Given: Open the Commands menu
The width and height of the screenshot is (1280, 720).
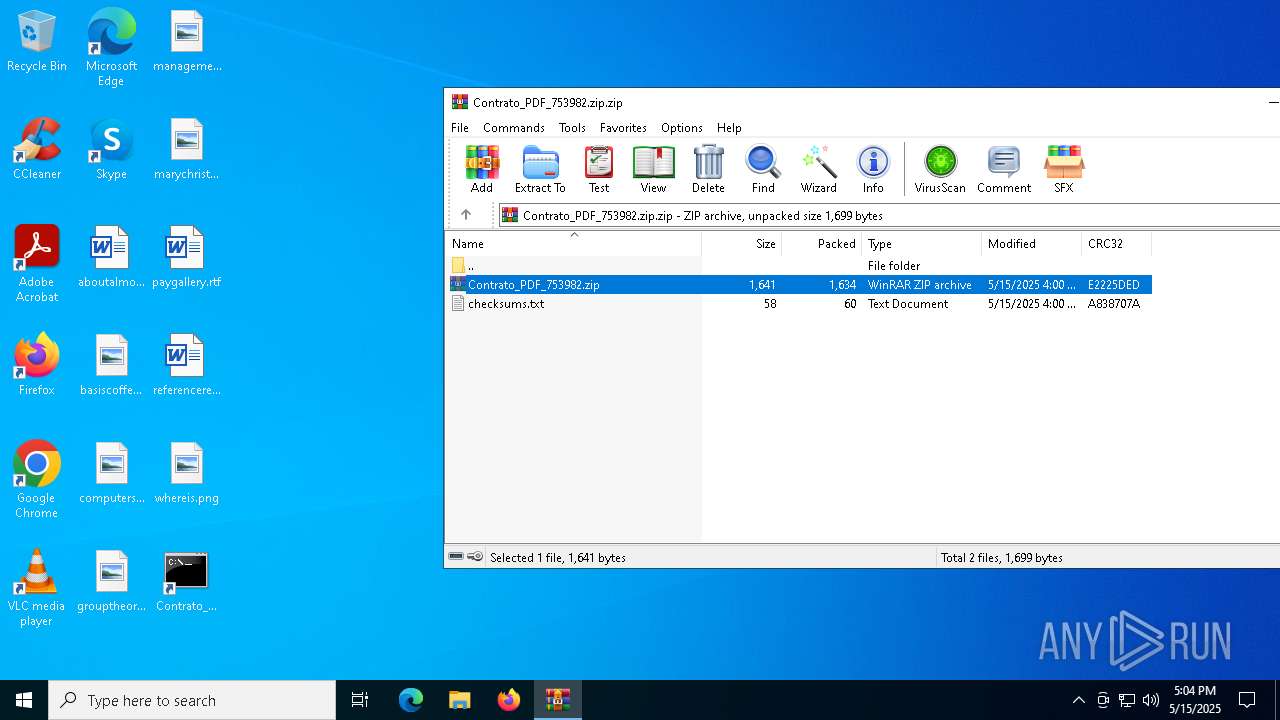Looking at the screenshot, I should 514,128.
